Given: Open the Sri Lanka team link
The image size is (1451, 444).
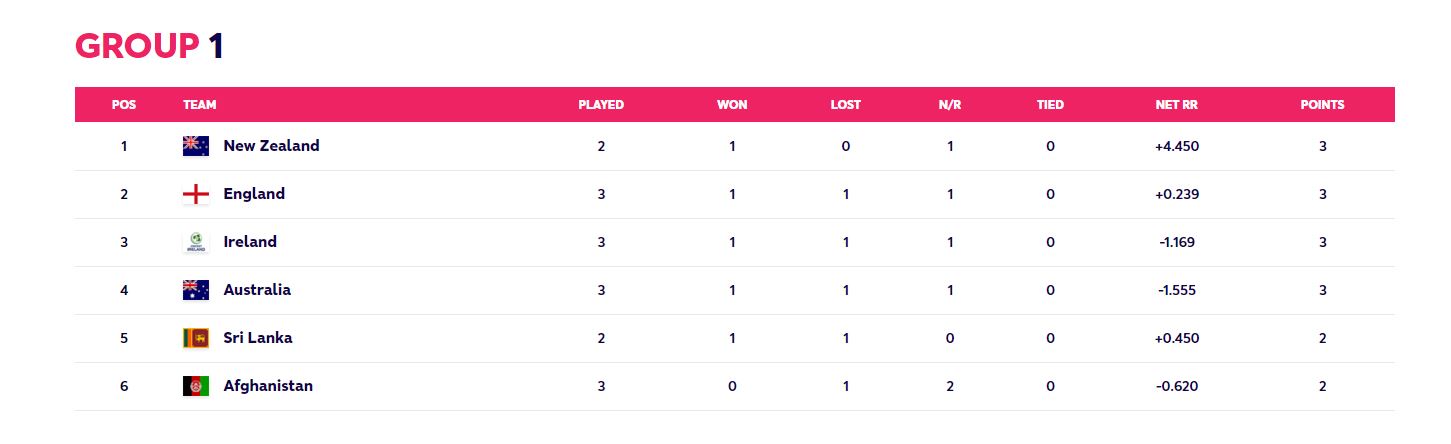Looking at the screenshot, I should [258, 338].
